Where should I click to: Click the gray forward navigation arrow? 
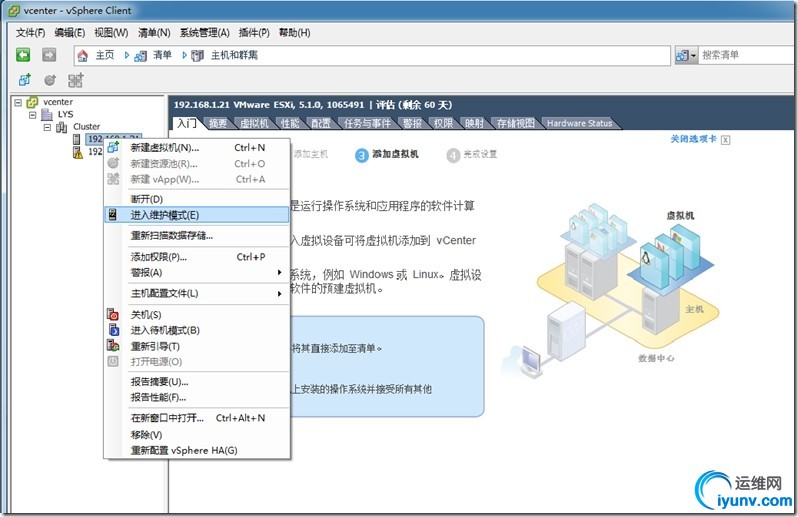tap(49, 54)
